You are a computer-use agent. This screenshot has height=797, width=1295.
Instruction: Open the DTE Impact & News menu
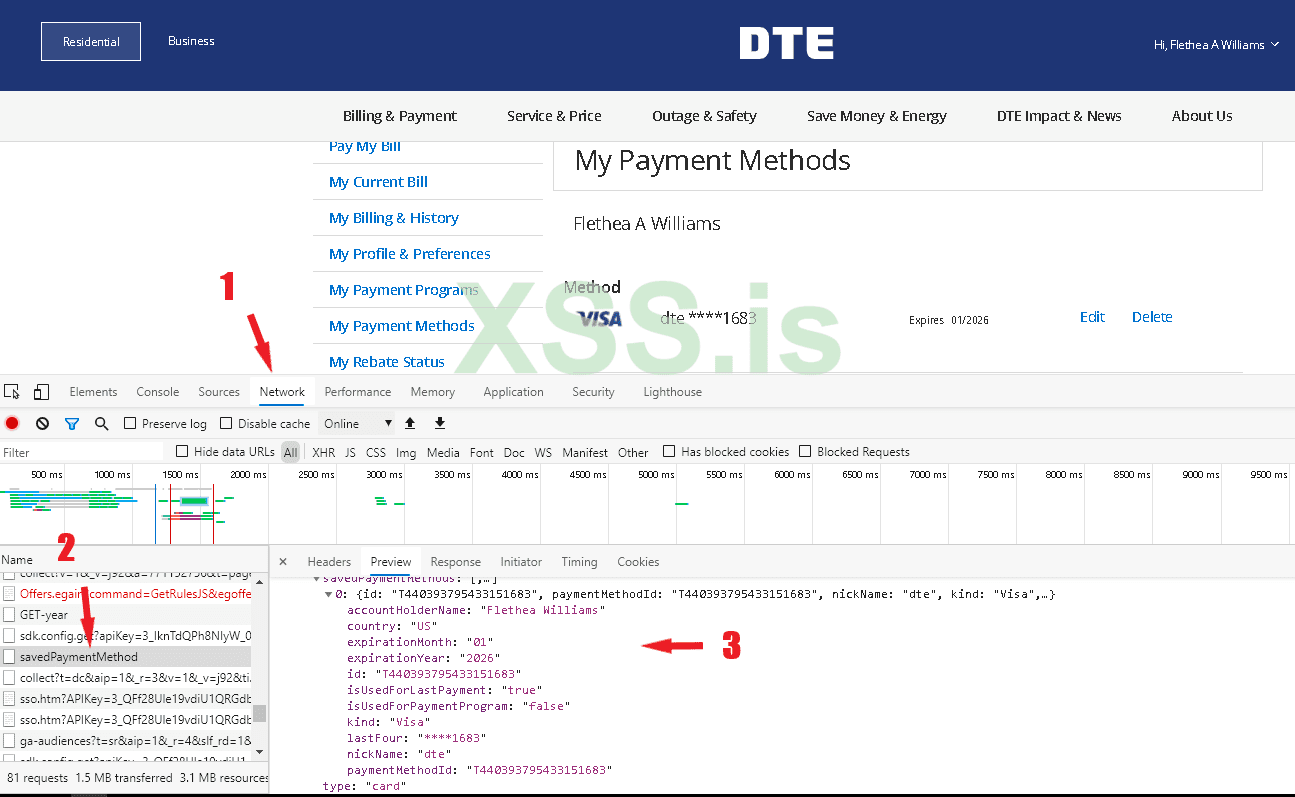pos(1059,116)
